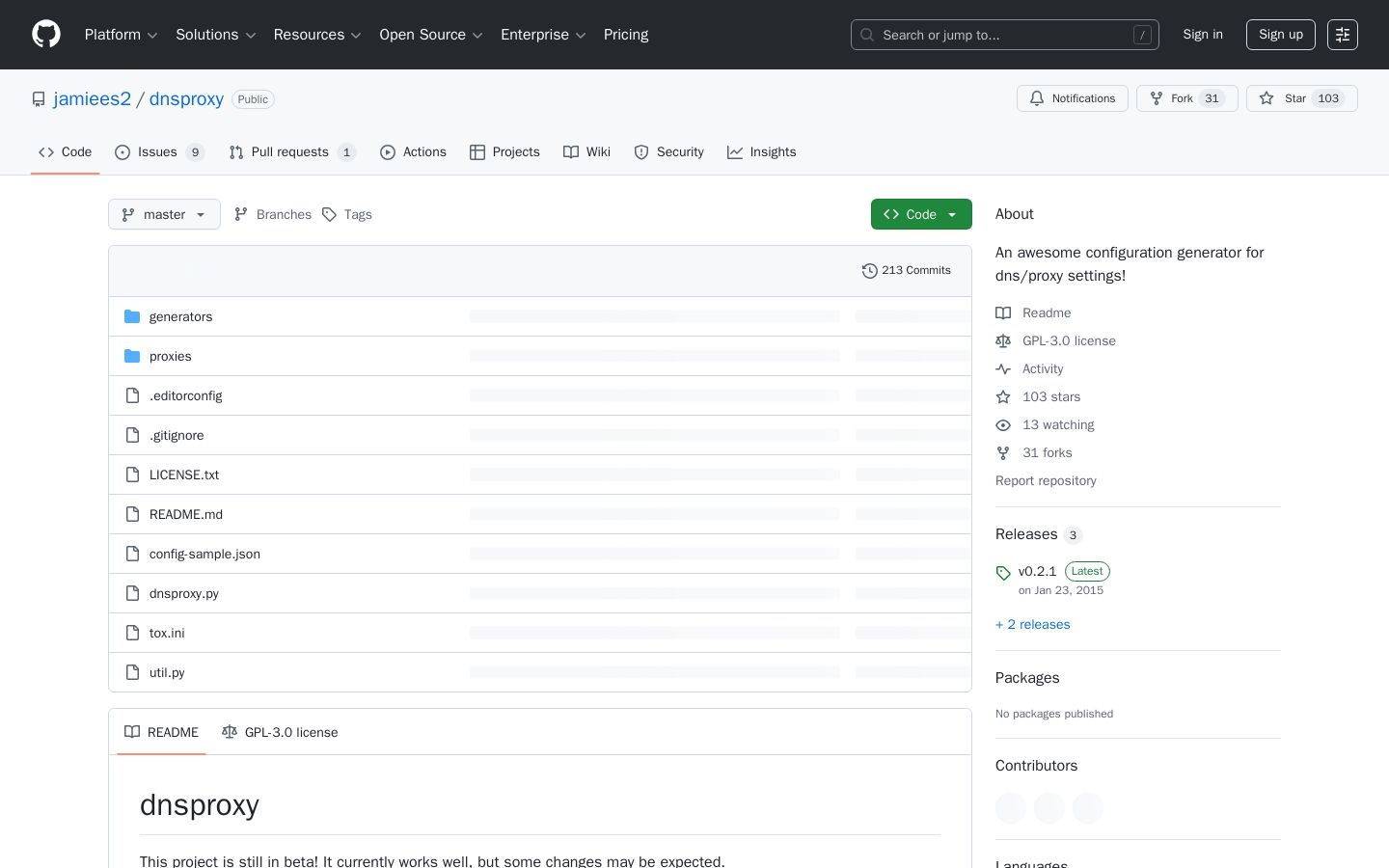Click the fork icon beside 31 forks
Image resolution: width=1389 pixels, height=868 pixels.
[1003, 452]
